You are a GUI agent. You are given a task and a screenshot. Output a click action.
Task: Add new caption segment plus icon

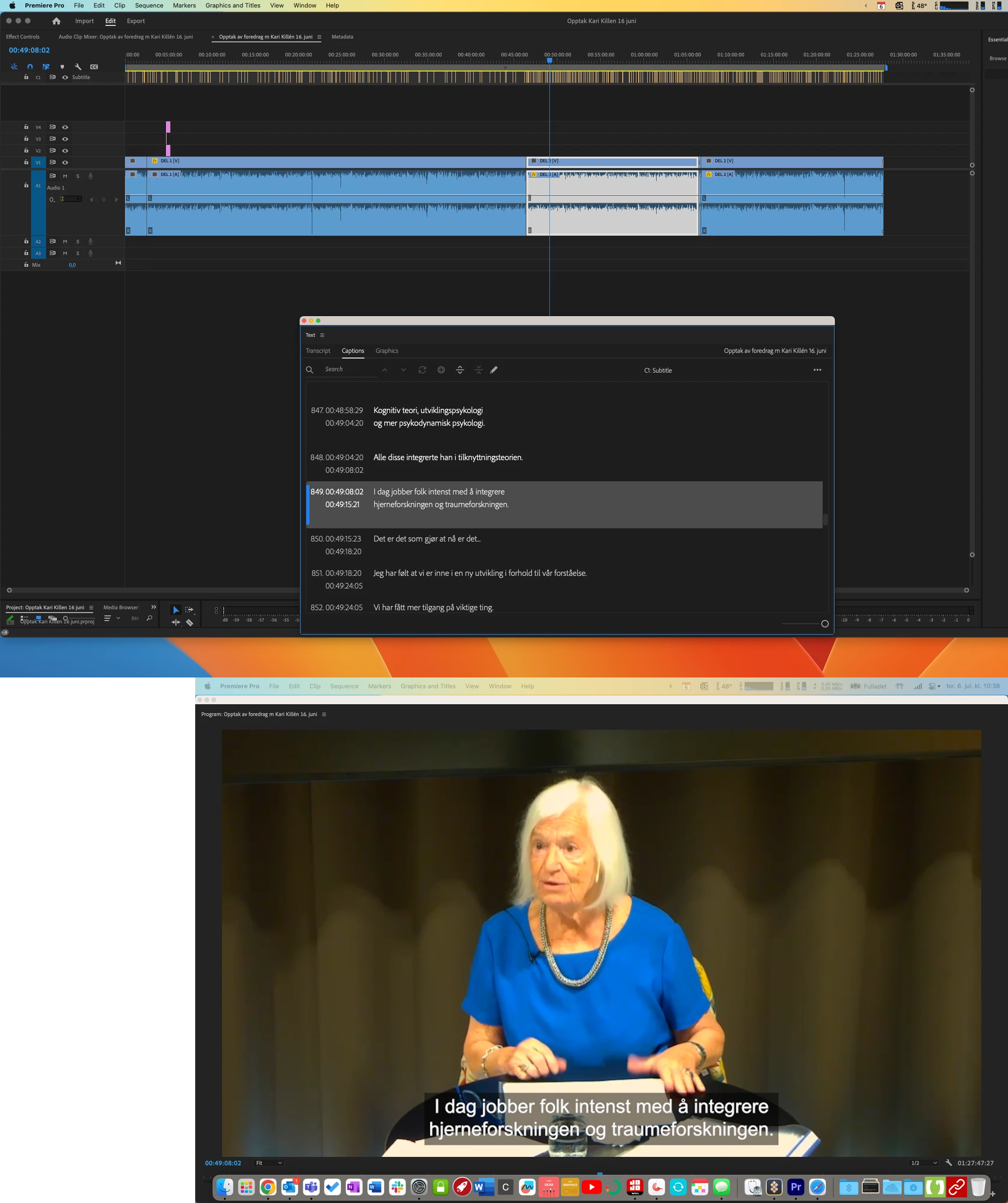click(x=441, y=370)
